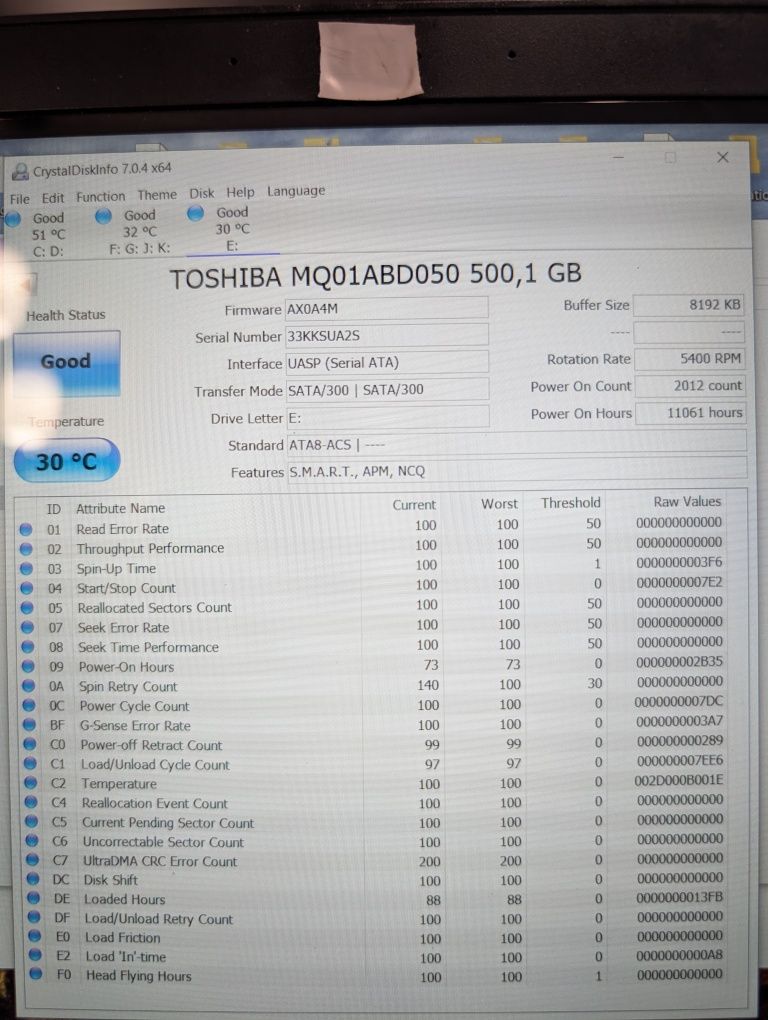
Task: Click the status icon for Seek Time Performance
Action: pyautogui.click(x=28, y=647)
